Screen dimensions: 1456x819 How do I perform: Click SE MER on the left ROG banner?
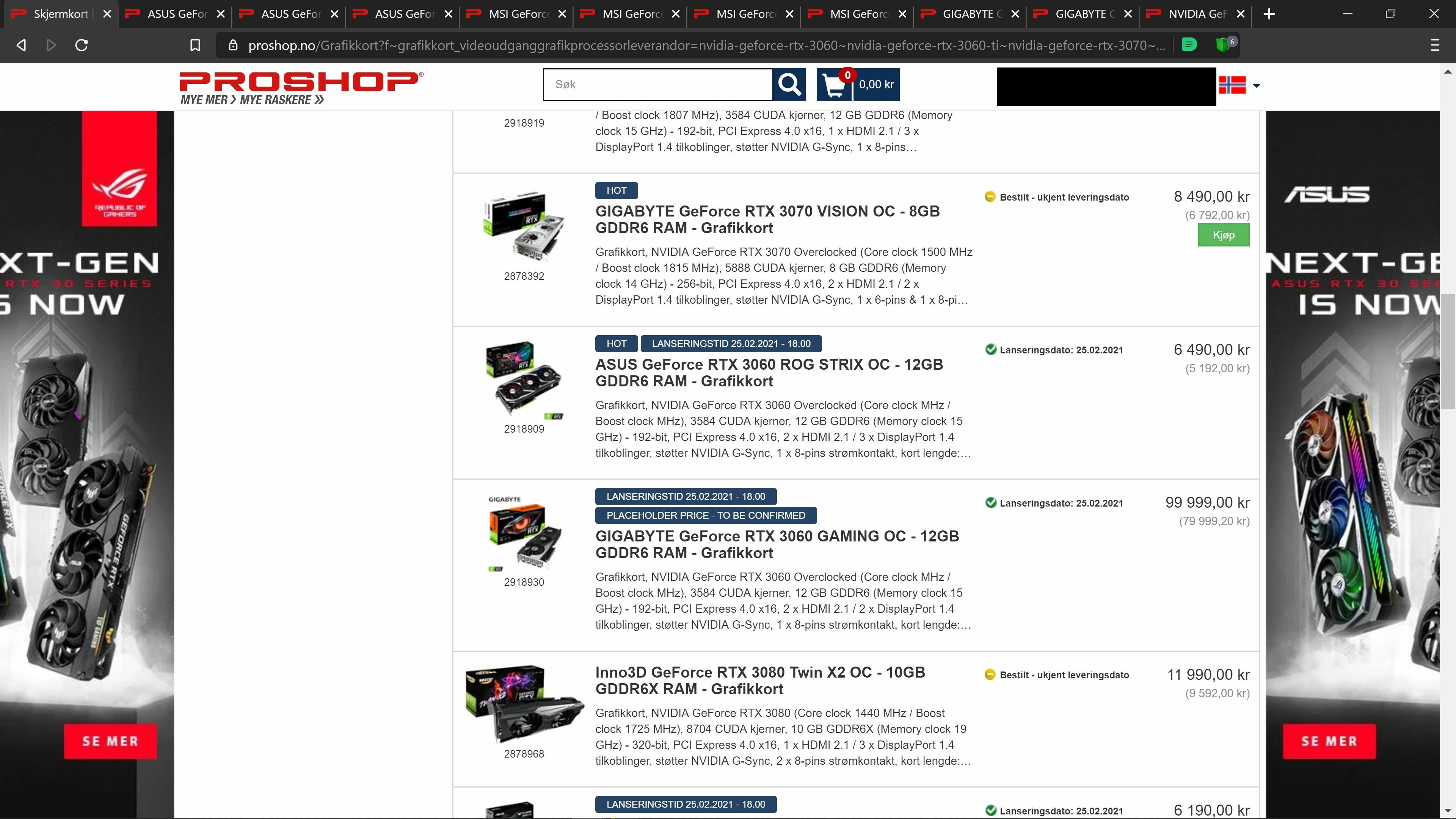pos(110,741)
